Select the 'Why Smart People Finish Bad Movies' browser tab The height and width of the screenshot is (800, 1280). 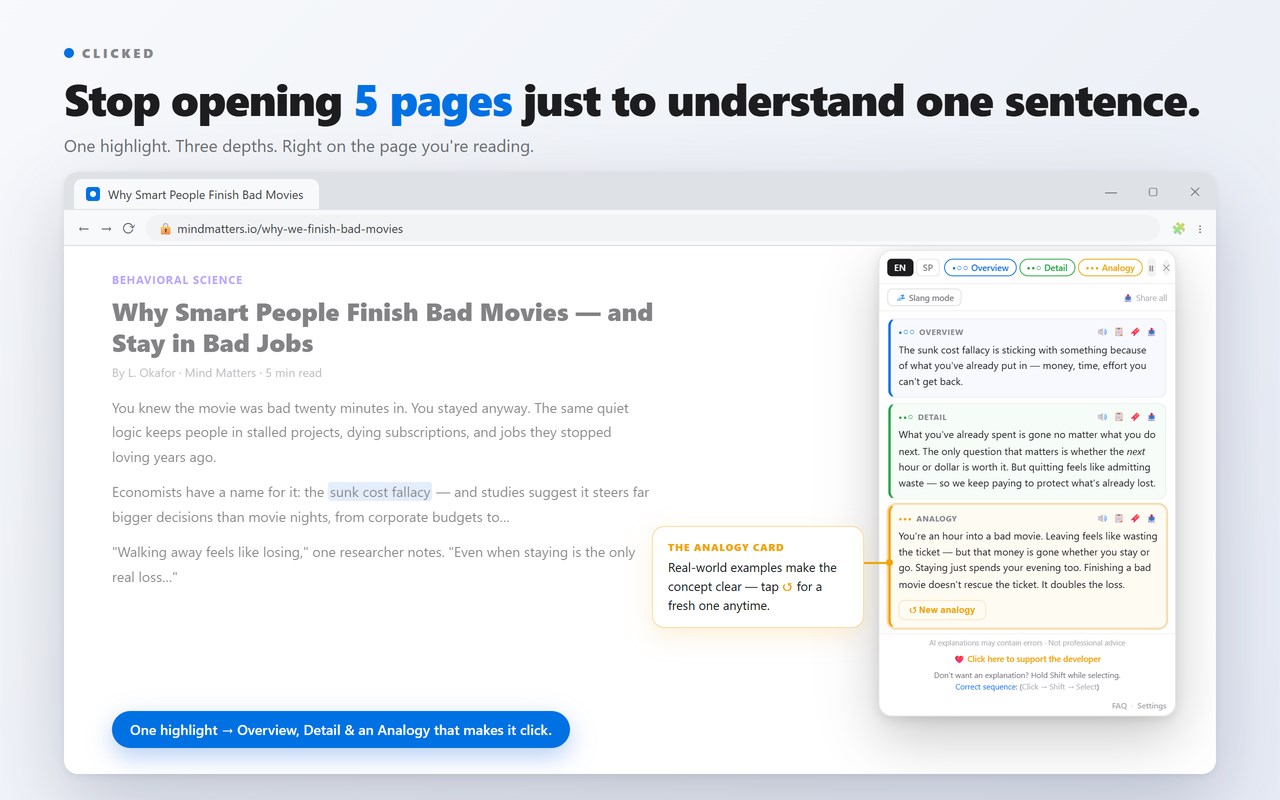tap(194, 194)
